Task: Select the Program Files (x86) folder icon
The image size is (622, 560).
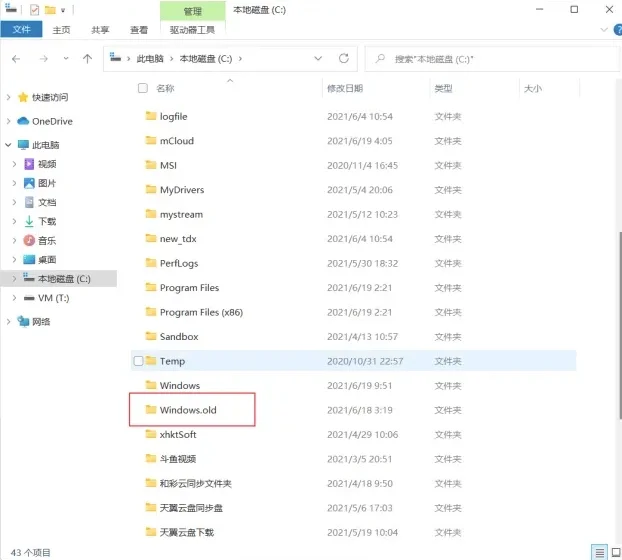Action: 151,312
